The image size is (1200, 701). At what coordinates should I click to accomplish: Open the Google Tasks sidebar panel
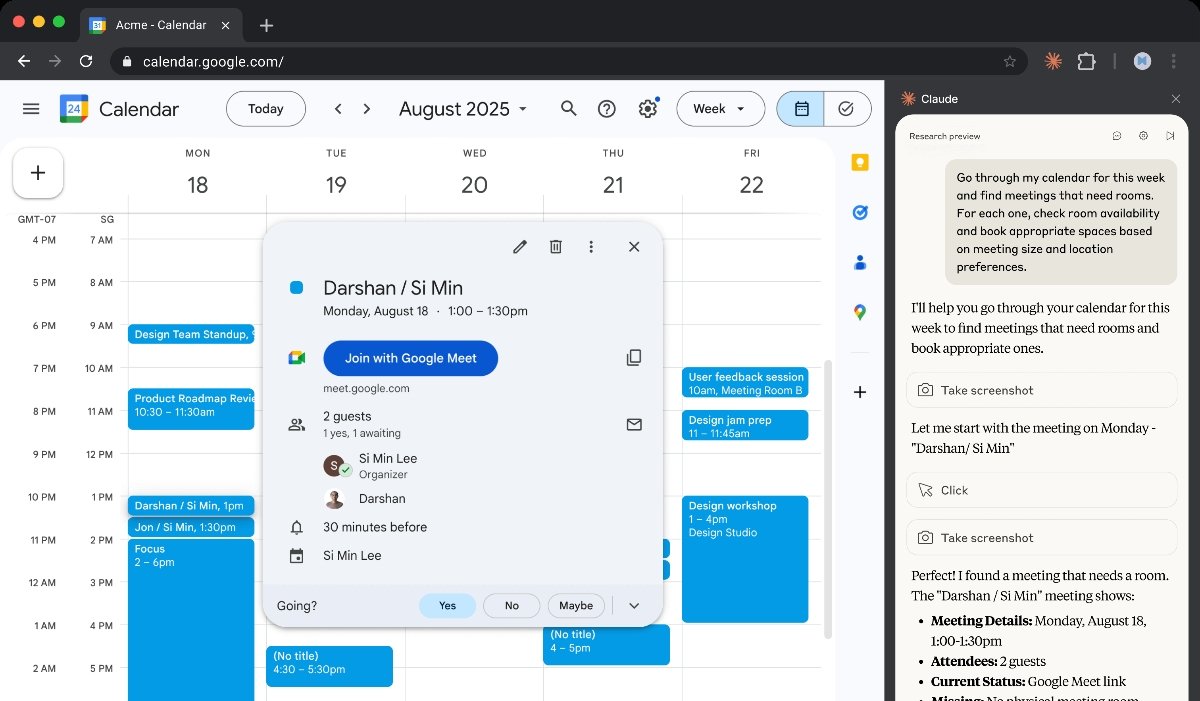(x=859, y=211)
